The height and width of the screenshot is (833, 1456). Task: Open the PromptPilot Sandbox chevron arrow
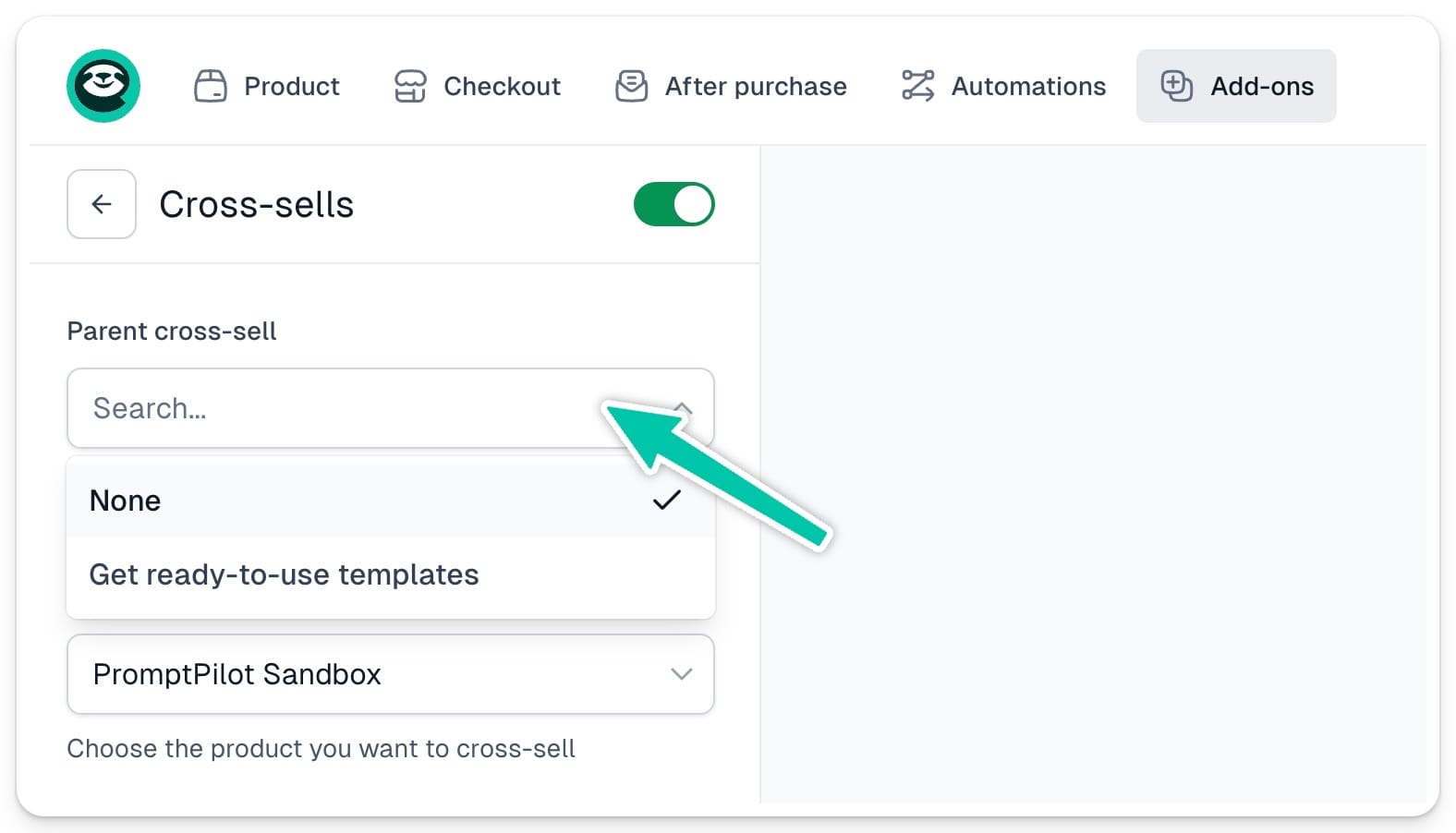pyautogui.click(x=682, y=674)
